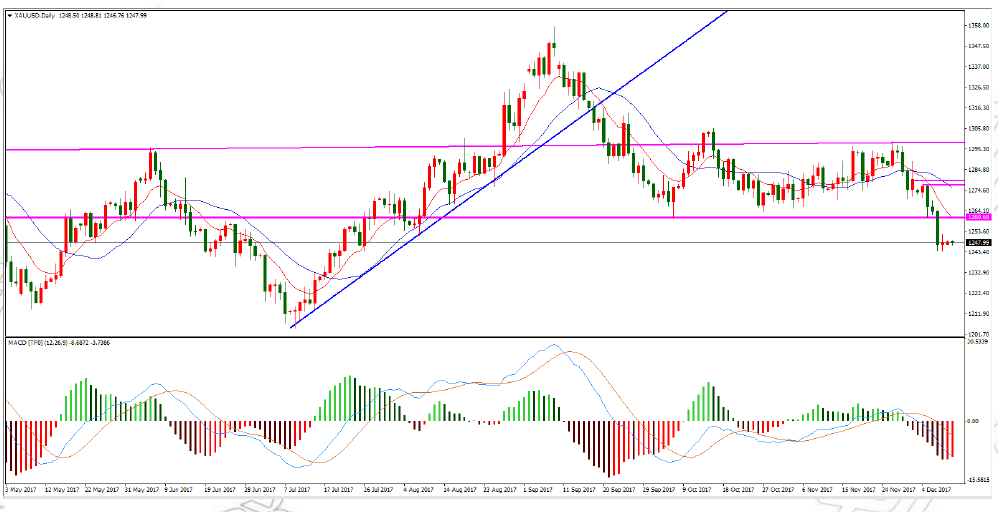This screenshot has width=998, height=512.
Task: Click the 1295.30 price axis label
Action: [977, 149]
